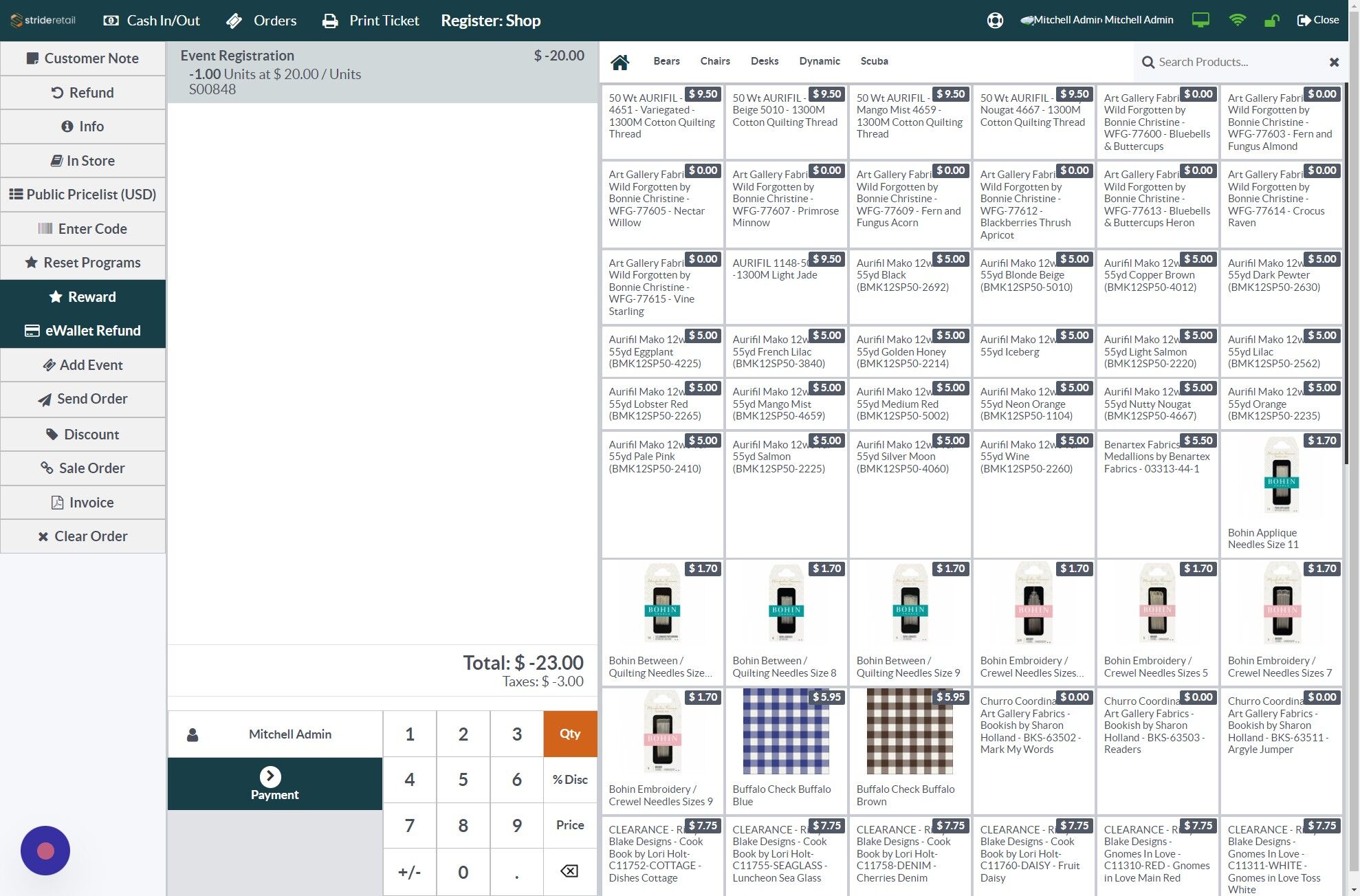
Task: Proceed to Payment
Action: coord(275,784)
